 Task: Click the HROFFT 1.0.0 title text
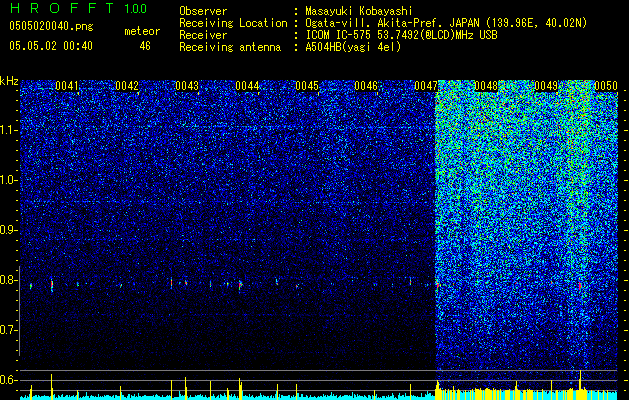coord(78,8)
